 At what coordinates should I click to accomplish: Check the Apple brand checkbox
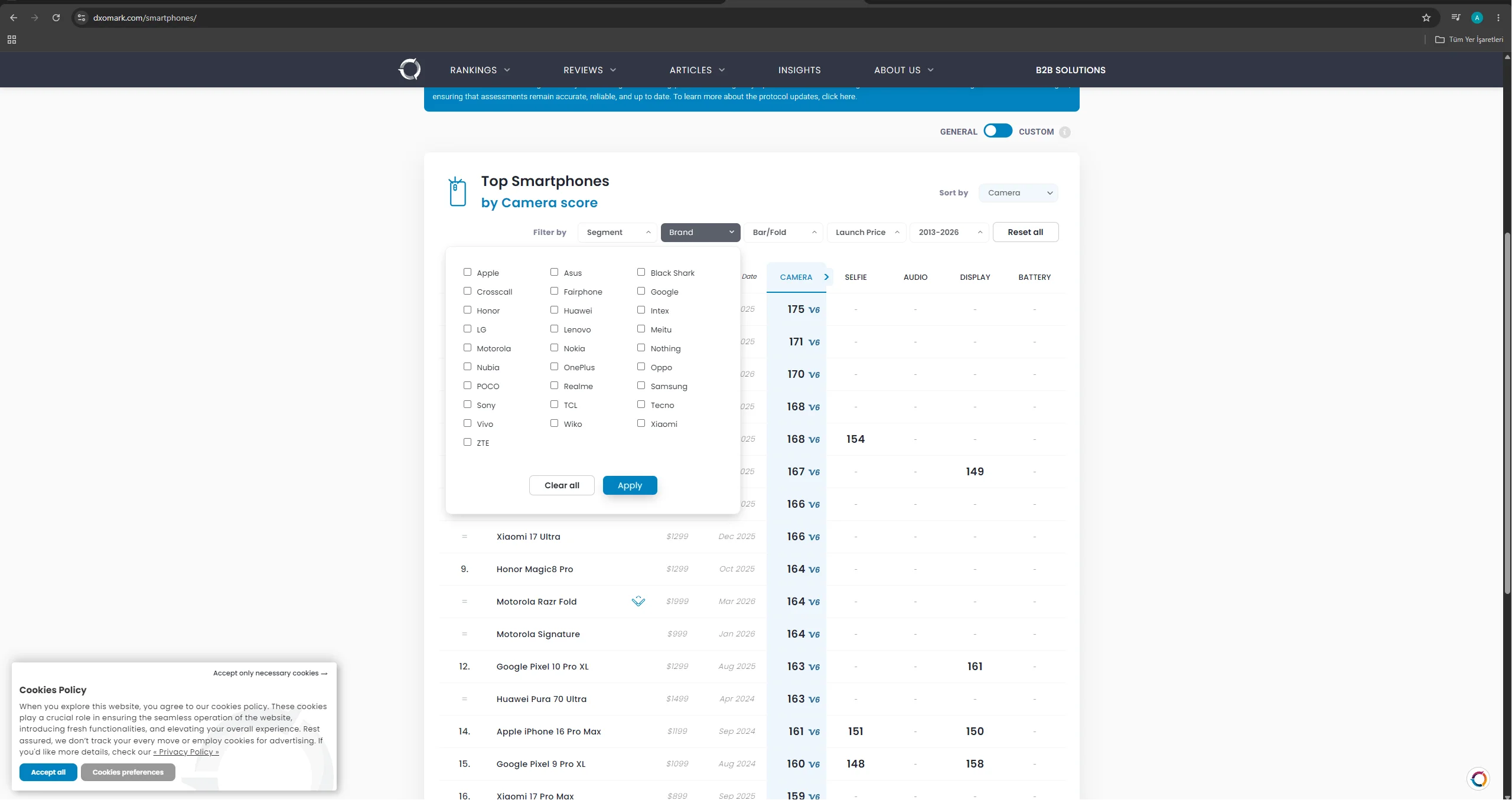(467, 272)
